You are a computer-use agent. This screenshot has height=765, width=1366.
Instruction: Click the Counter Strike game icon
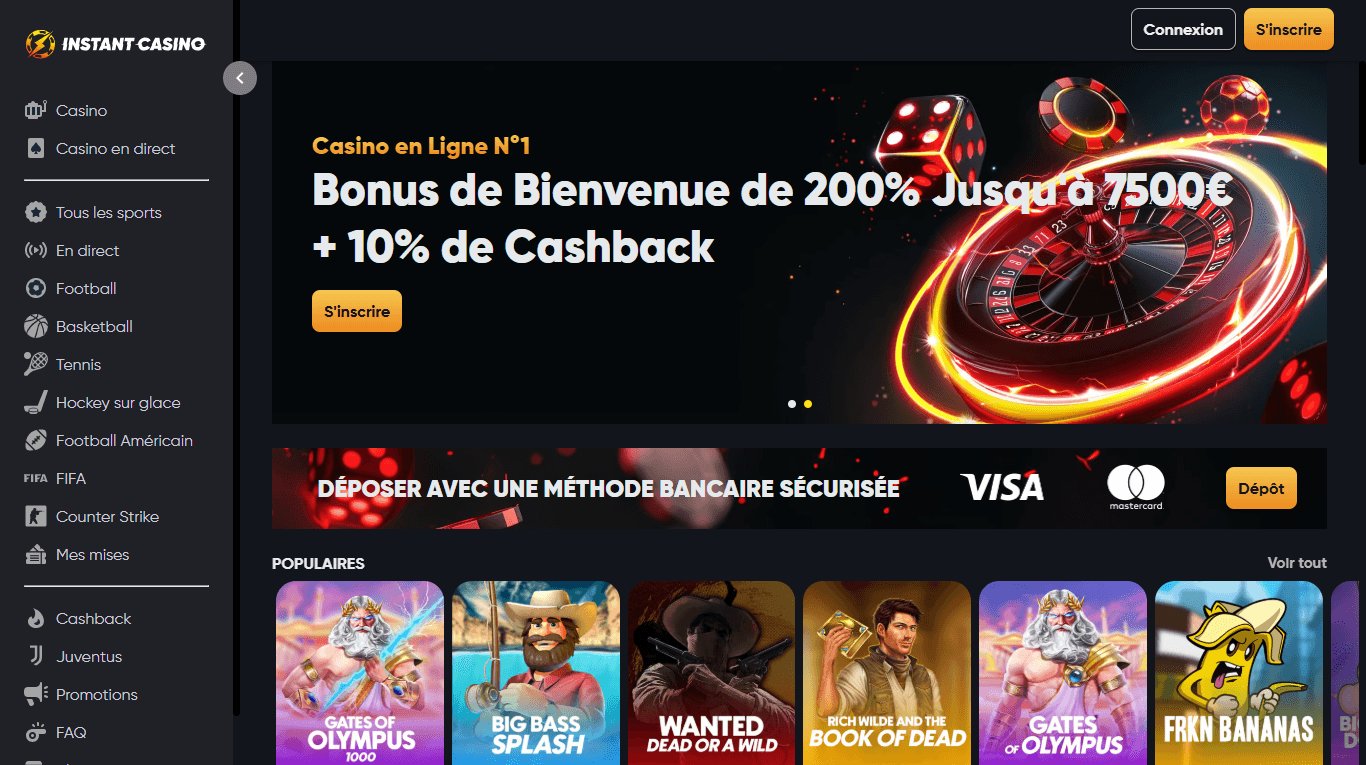point(36,516)
